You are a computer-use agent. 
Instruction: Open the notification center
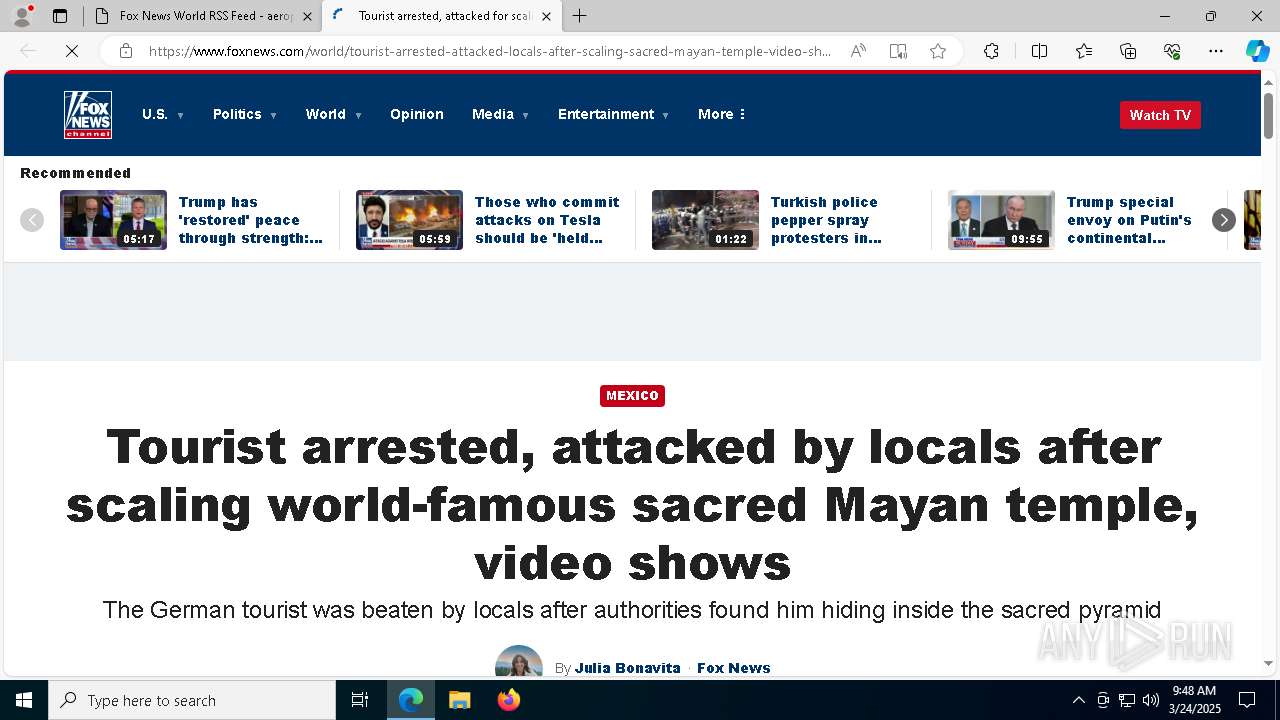tap(1247, 700)
